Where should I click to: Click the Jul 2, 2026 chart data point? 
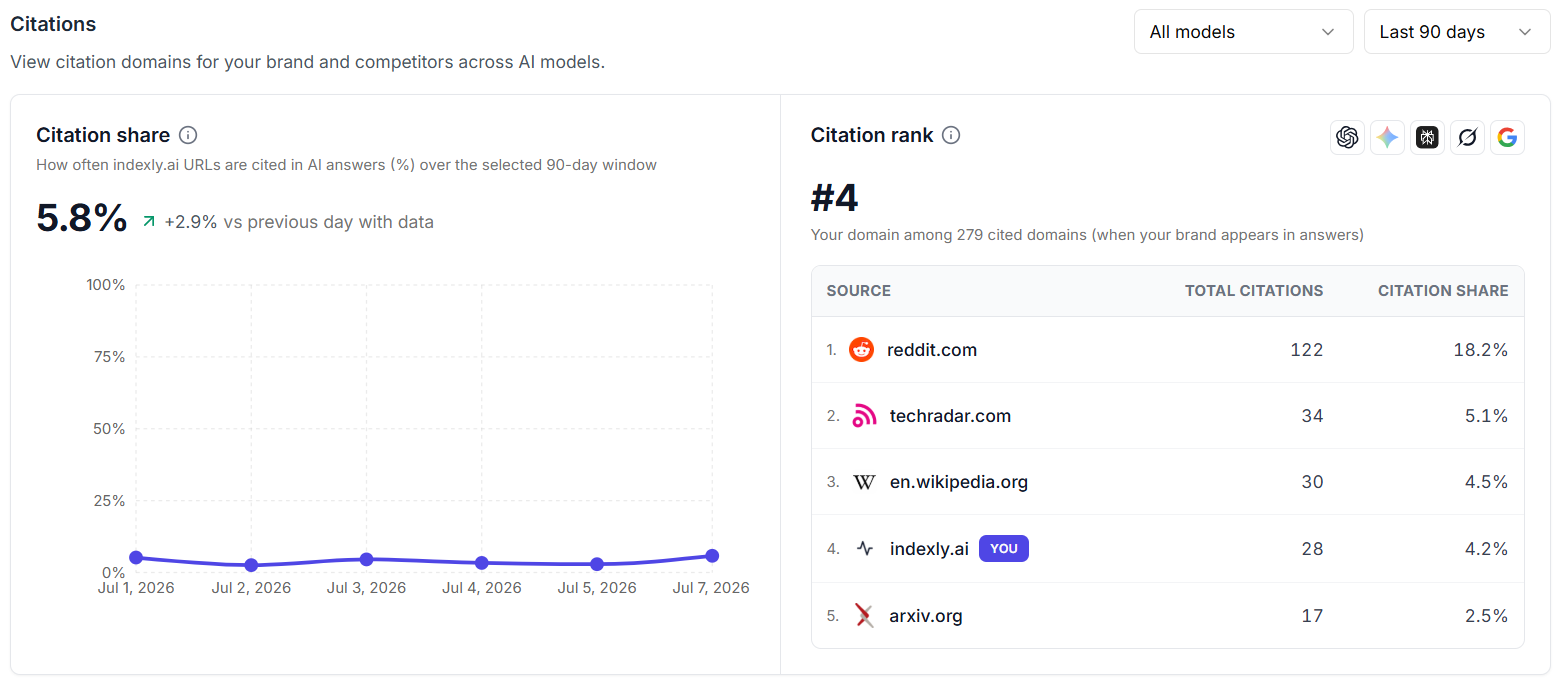251,565
